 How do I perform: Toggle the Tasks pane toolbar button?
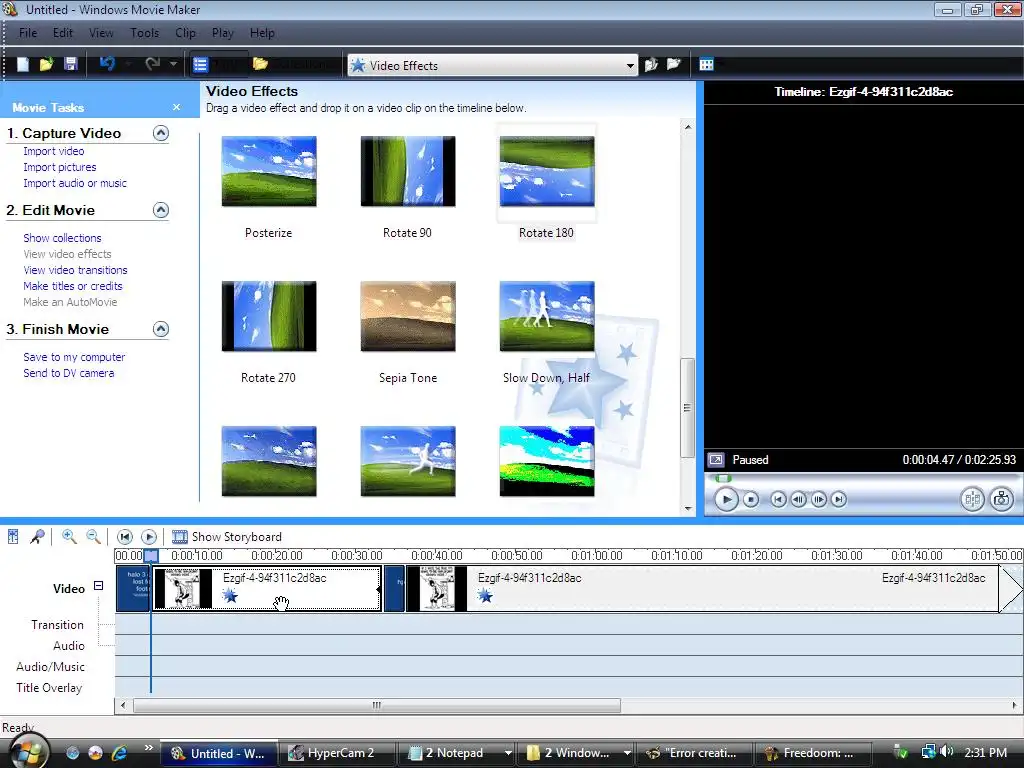[219, 64]
